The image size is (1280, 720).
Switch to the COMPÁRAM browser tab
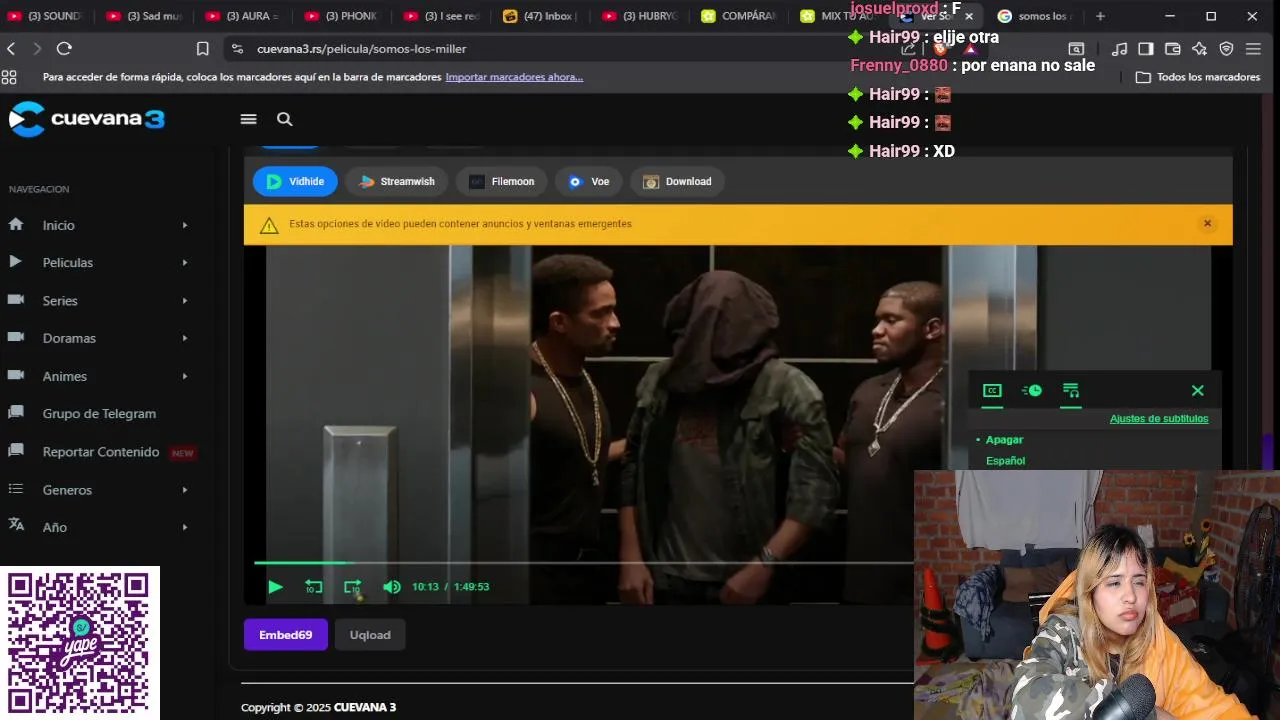(x=738, y=16)
